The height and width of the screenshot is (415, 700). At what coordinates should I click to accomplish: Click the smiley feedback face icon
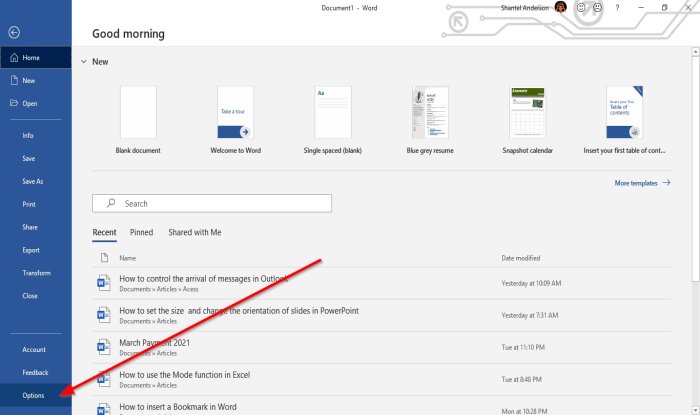(581, 8)
